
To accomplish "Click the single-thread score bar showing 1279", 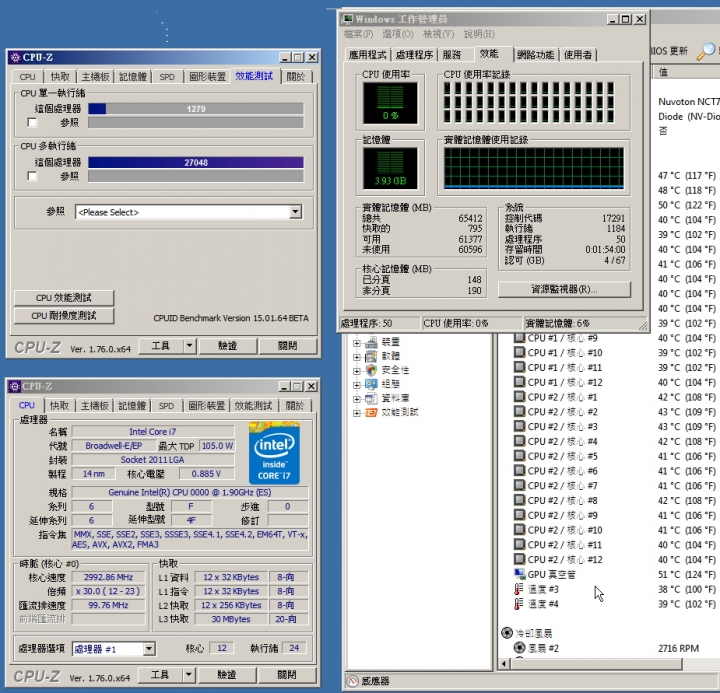I will click(196, 109).
